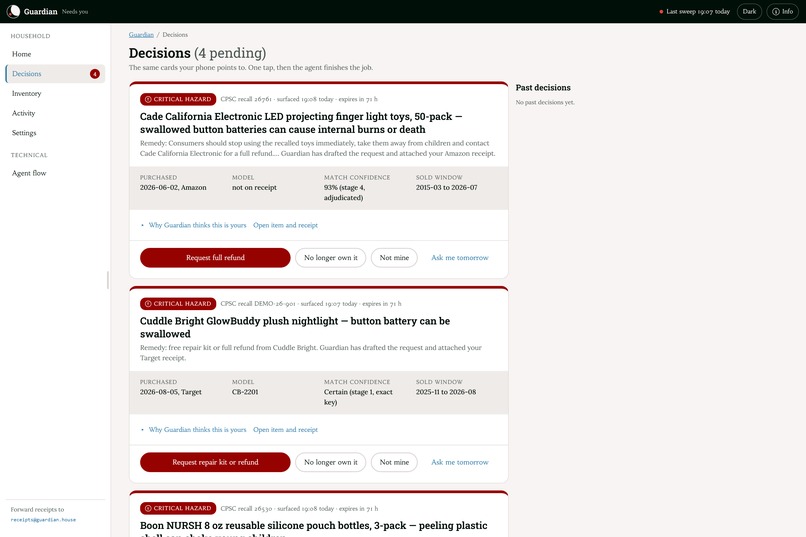Click 'CPSC recall DEMO-26-901' metadata text

point(258,304)
